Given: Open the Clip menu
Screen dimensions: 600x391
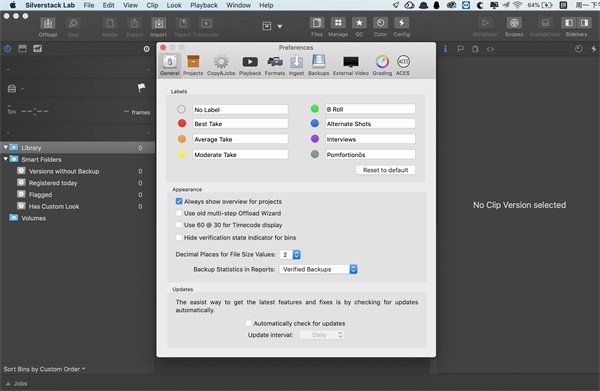Looking at the screenshot, I should tap(152, 5).
